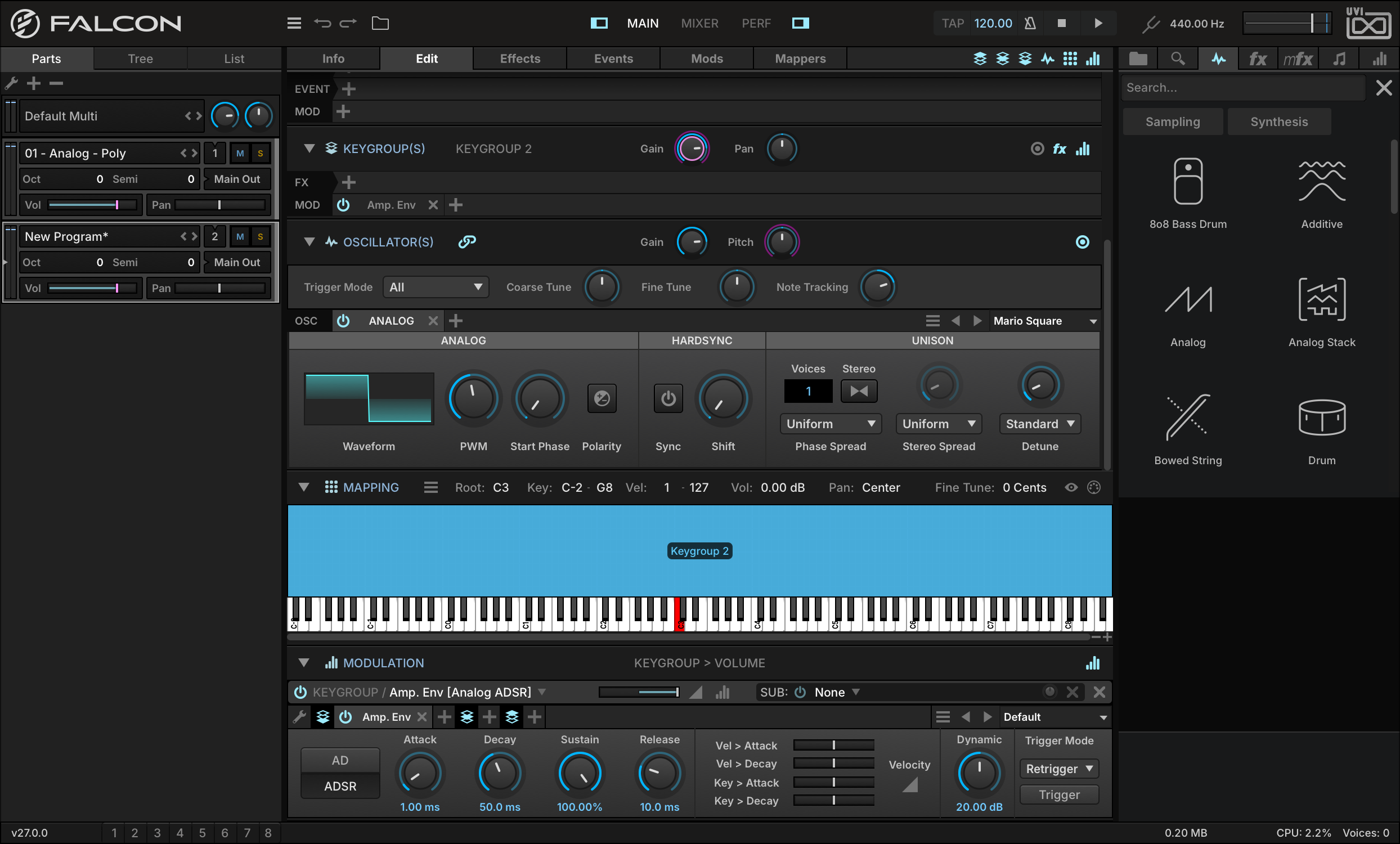Solo the New Program part
1400x844 pixels.
[260, 237]
